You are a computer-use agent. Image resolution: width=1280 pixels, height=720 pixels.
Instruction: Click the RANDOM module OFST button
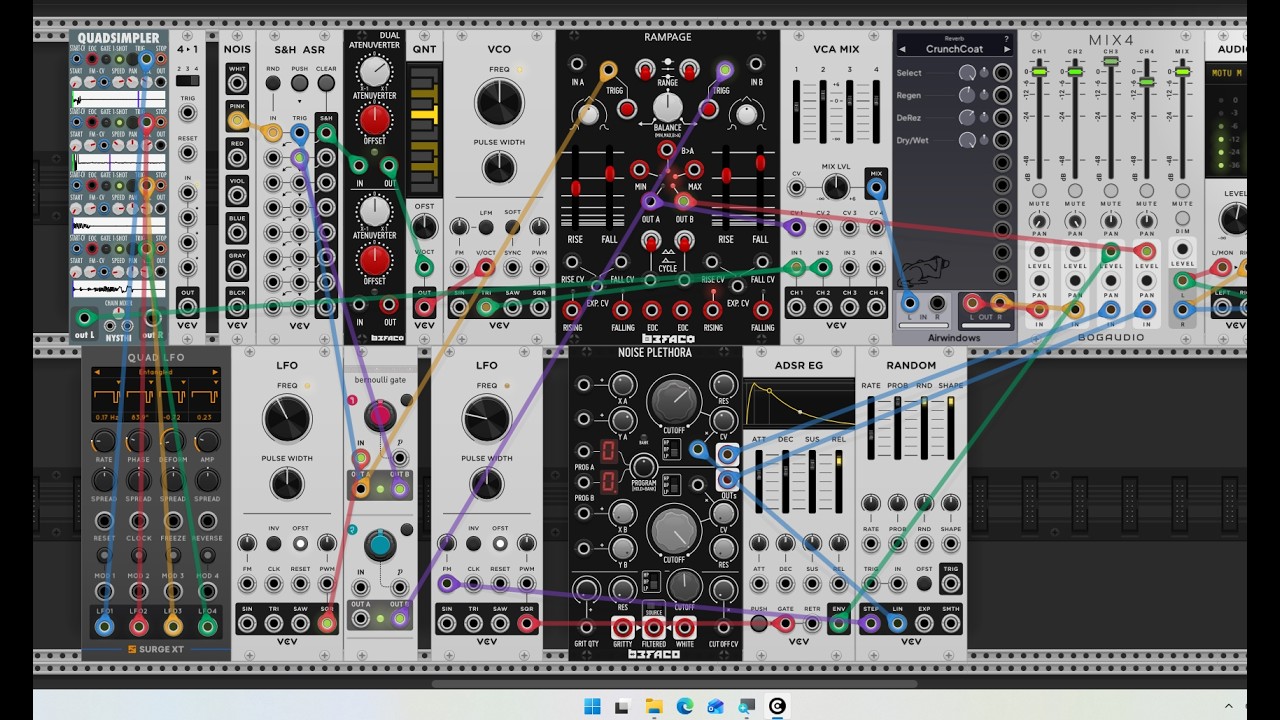(x=924, y=583)
